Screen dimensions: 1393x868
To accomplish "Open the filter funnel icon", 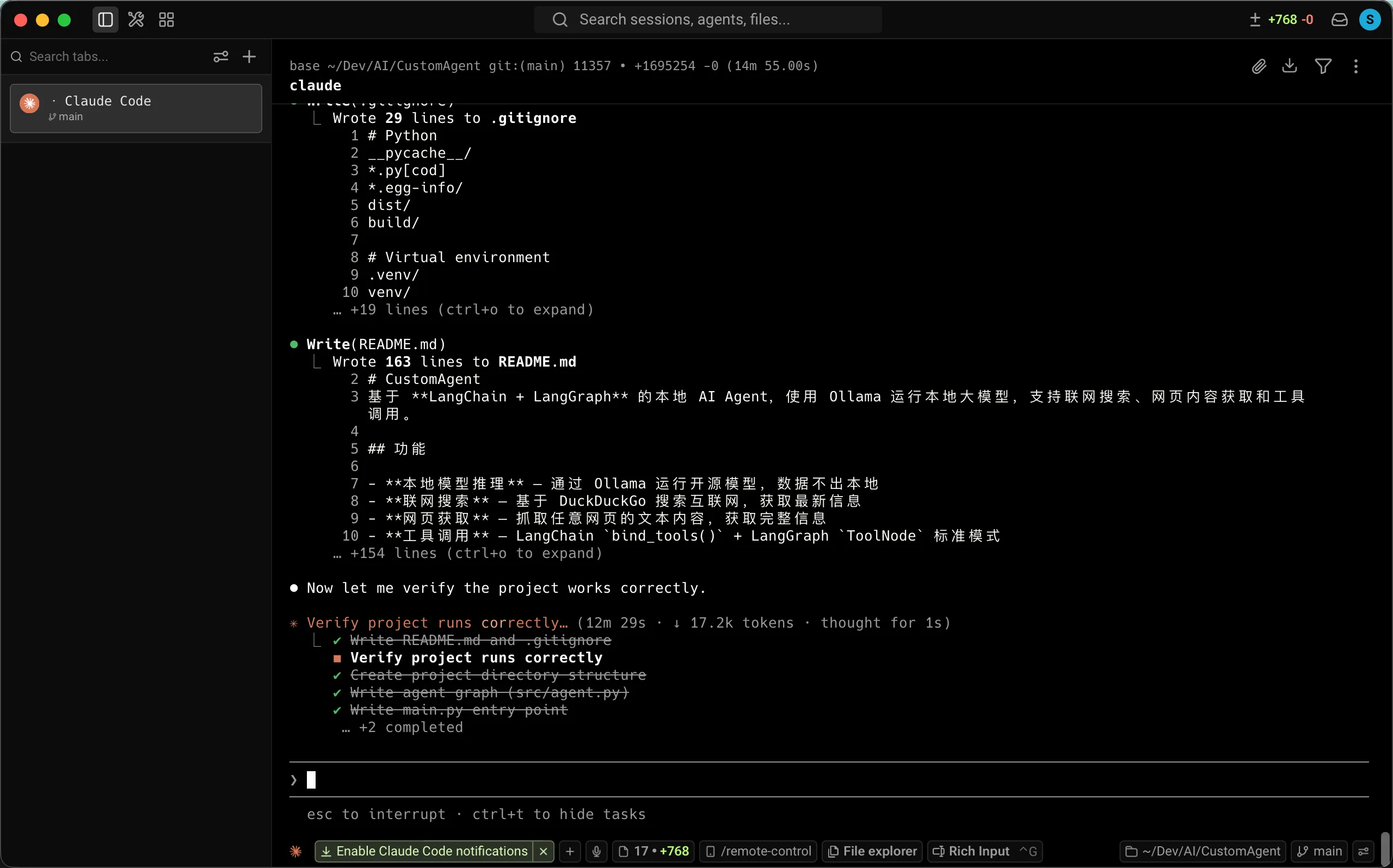I will pos(1323,66).
